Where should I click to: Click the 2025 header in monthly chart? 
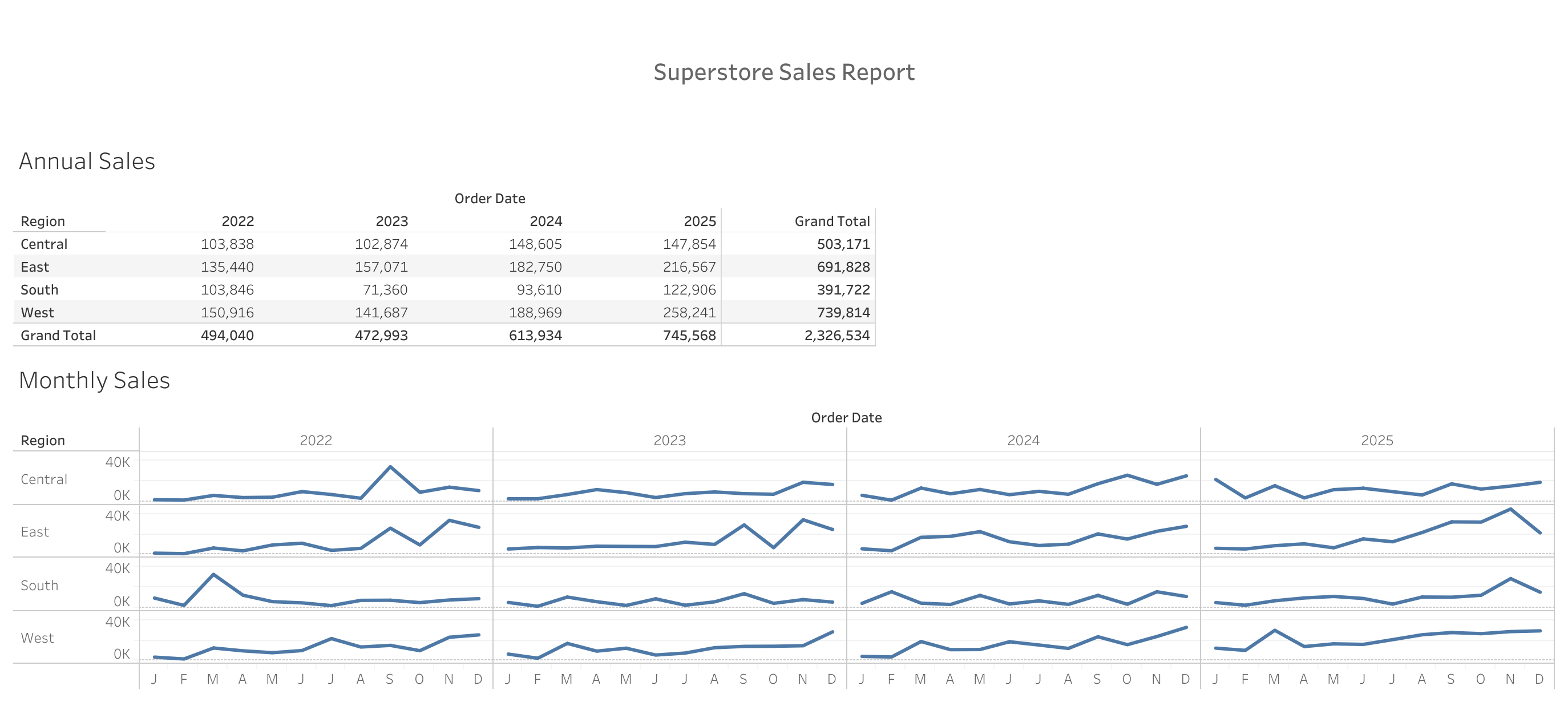click(1377, 440)
